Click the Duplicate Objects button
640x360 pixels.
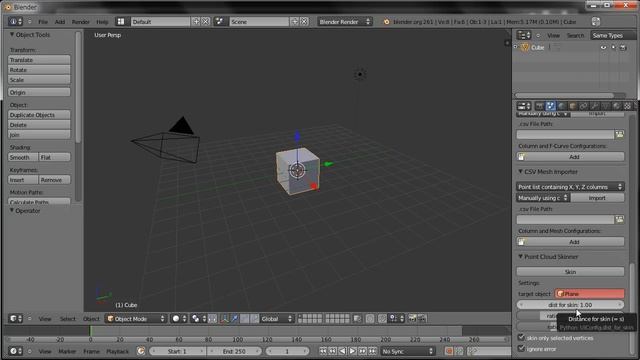point(39,115)
